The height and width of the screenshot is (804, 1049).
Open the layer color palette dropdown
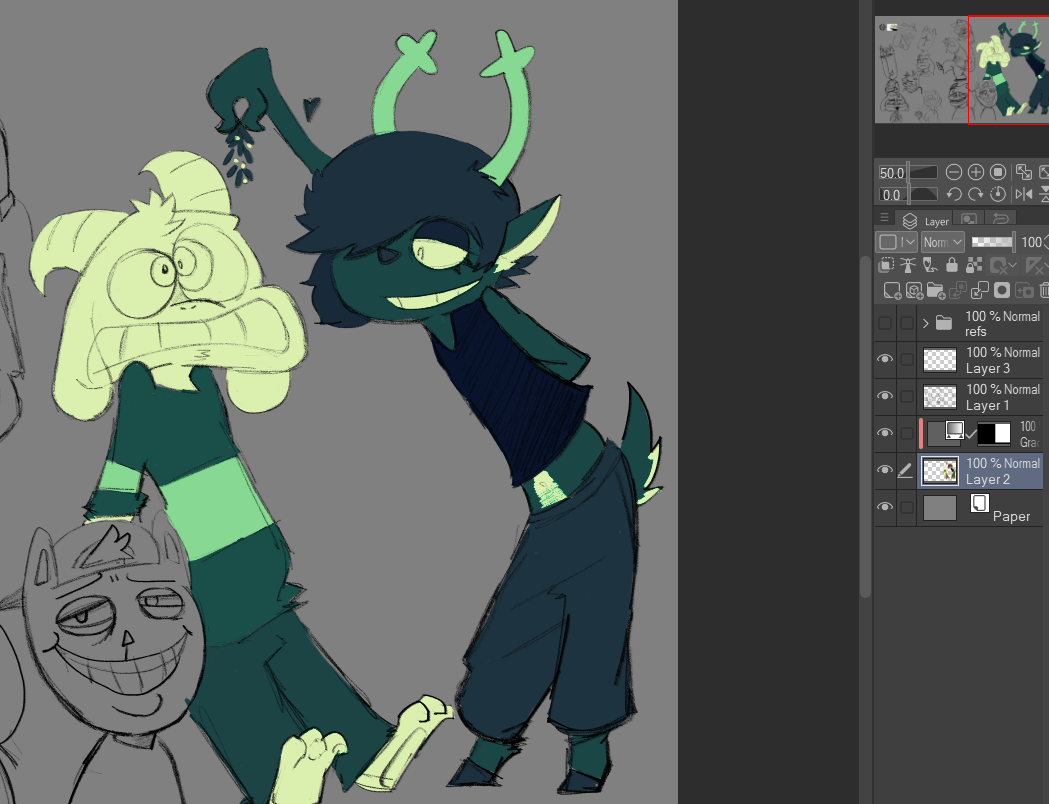click(896, 242)
